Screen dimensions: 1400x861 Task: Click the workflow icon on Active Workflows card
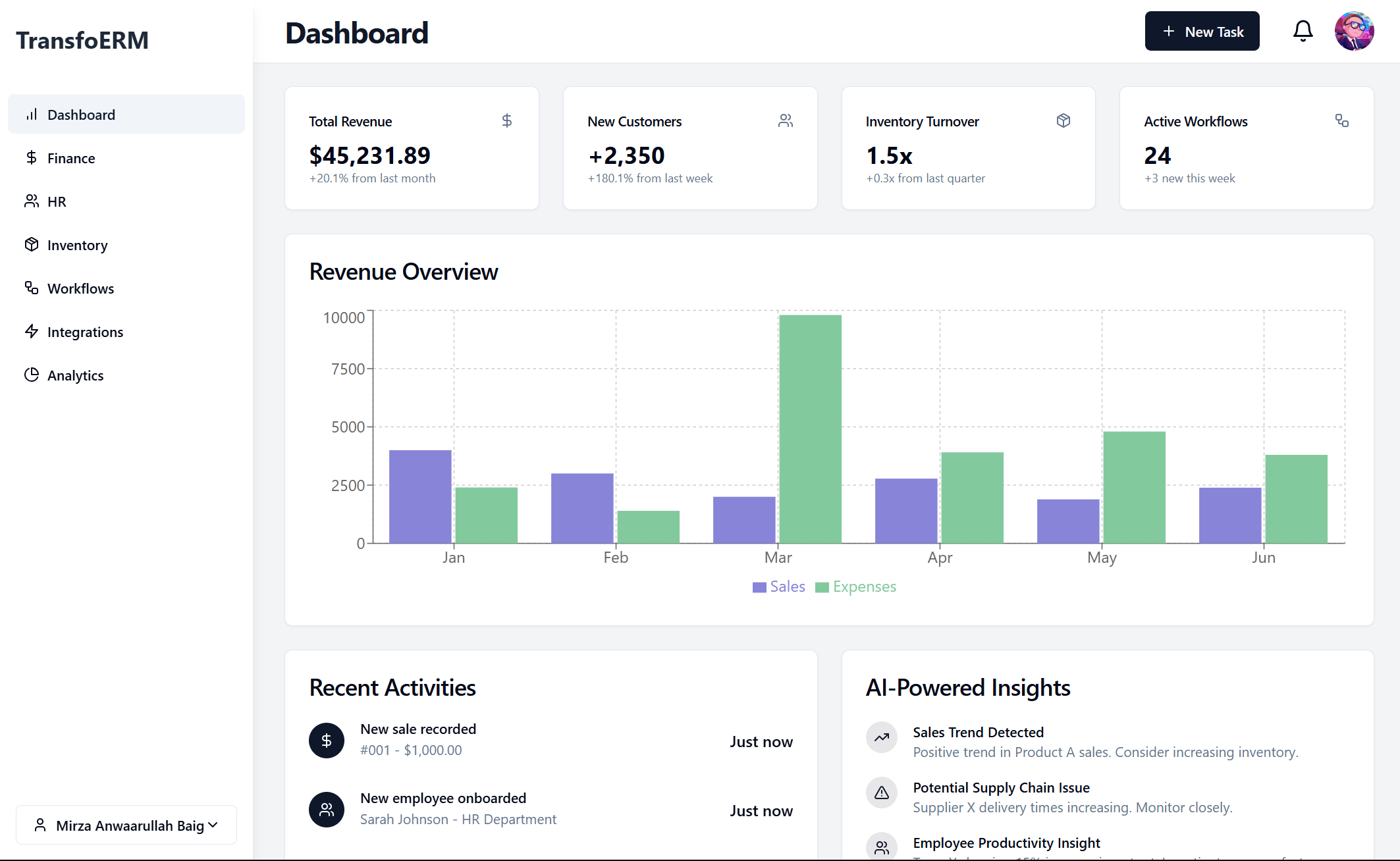[x=1341, y=120]
